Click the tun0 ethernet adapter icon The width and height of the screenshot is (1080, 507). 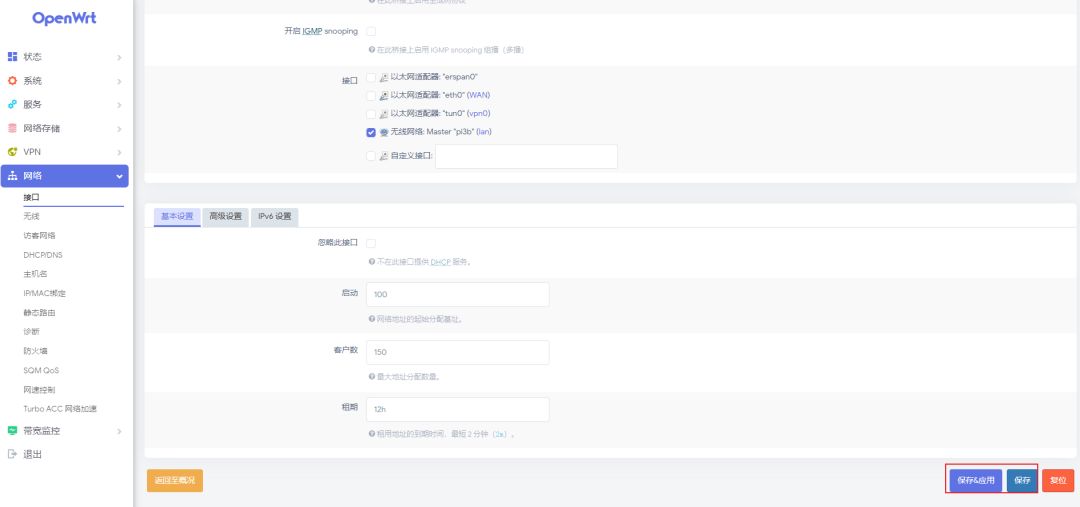[x=384, y=114]
